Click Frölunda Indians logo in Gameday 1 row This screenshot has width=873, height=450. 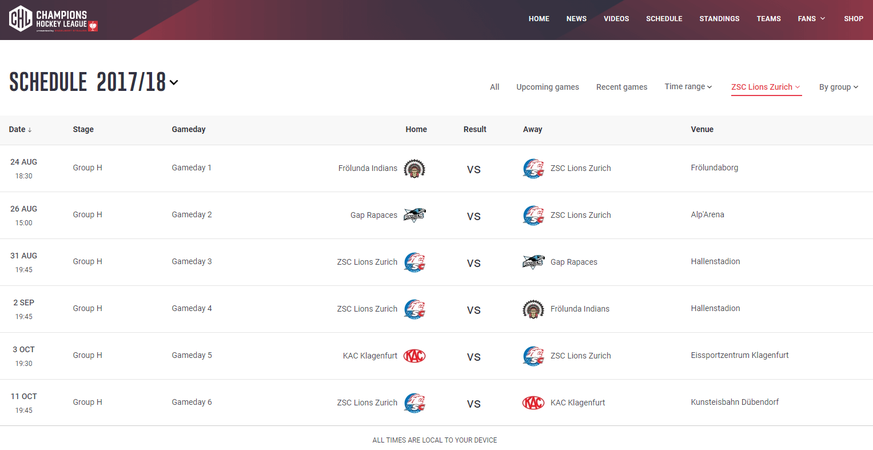click(x=414, y=168)
